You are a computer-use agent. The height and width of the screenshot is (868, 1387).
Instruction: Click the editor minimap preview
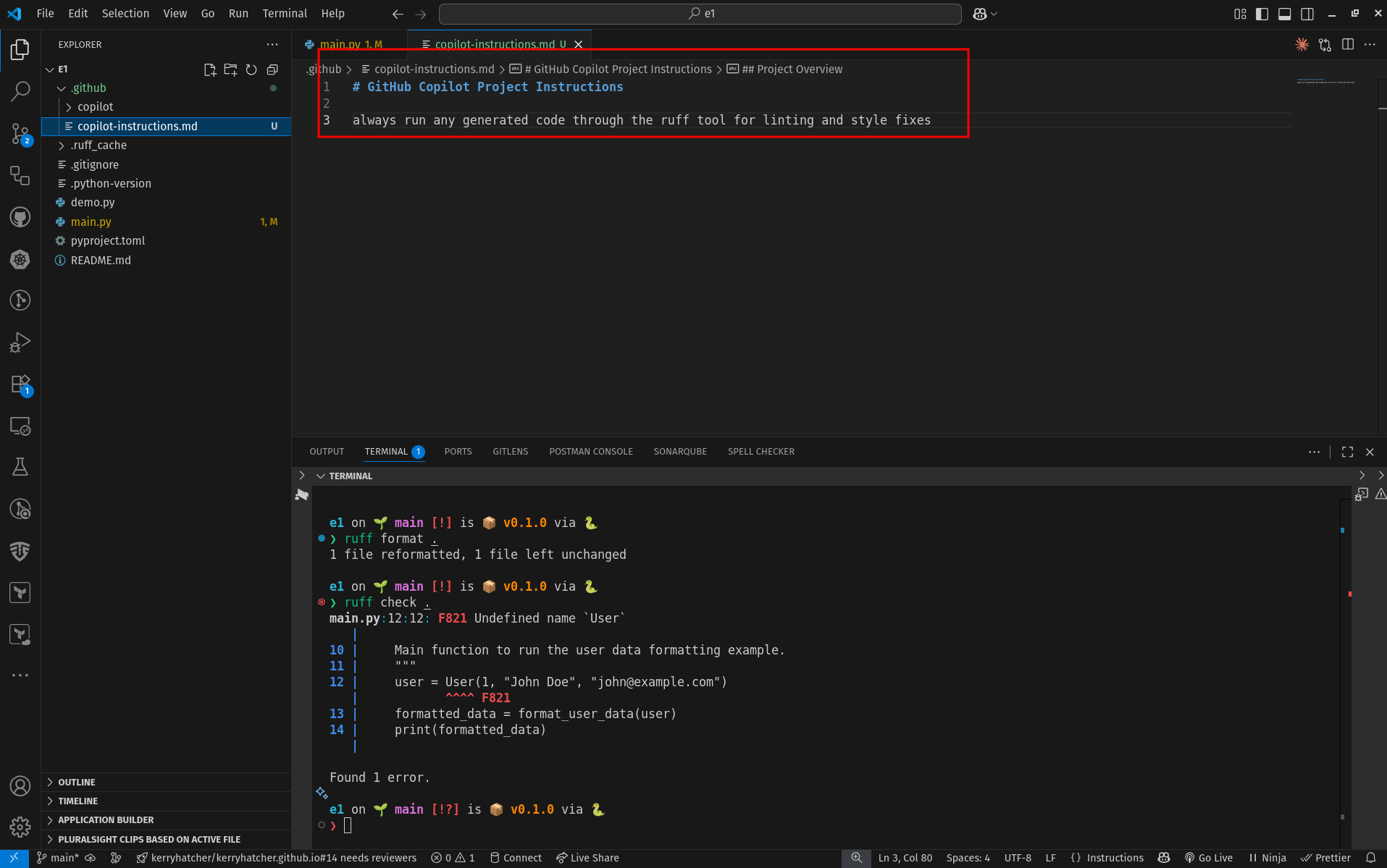click(1325, 82)
